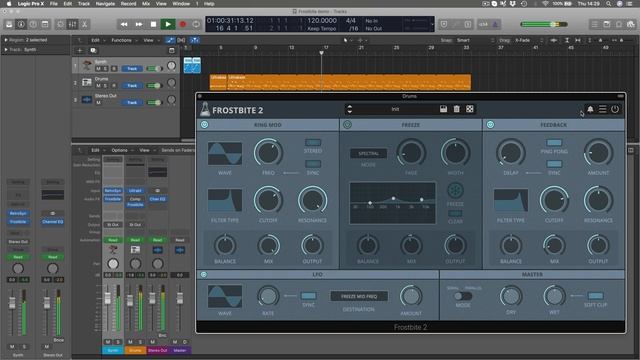The image size is (640, 360).
Task: Click the Add Track plus button
Action: point(80,50)
